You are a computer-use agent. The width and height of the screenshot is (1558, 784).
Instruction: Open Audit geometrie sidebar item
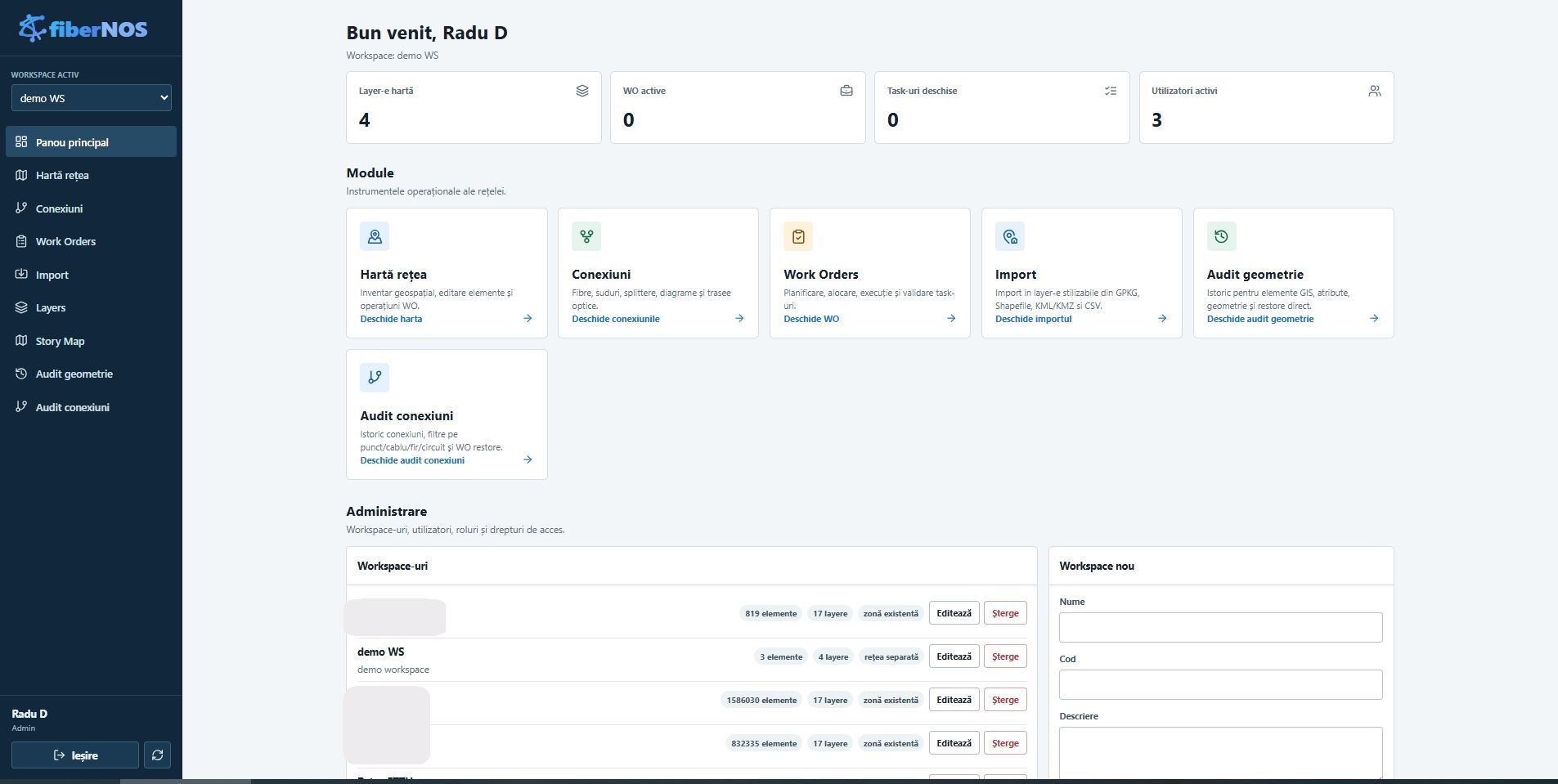click(x=91, y=374)
